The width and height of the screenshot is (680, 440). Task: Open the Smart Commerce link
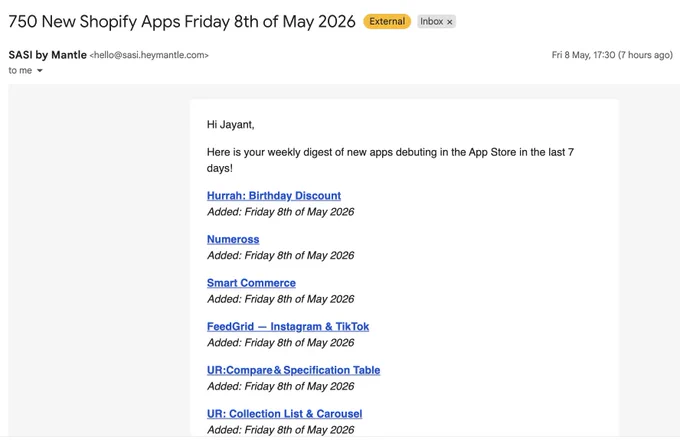pyautogui.click(x=251, y=283)
